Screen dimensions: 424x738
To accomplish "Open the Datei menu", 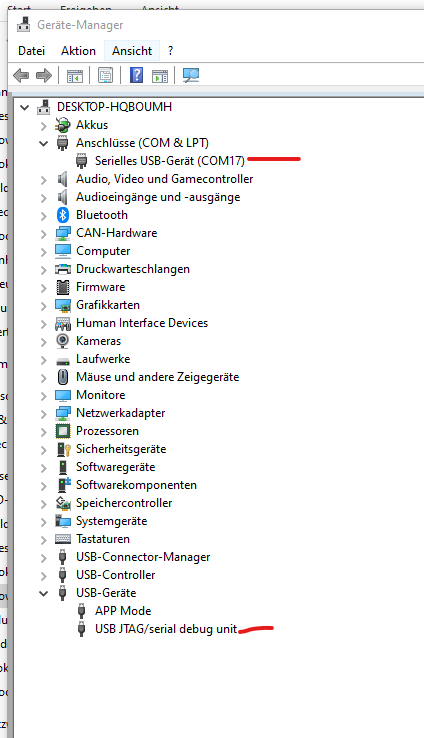I will click(x=32, y=51).
